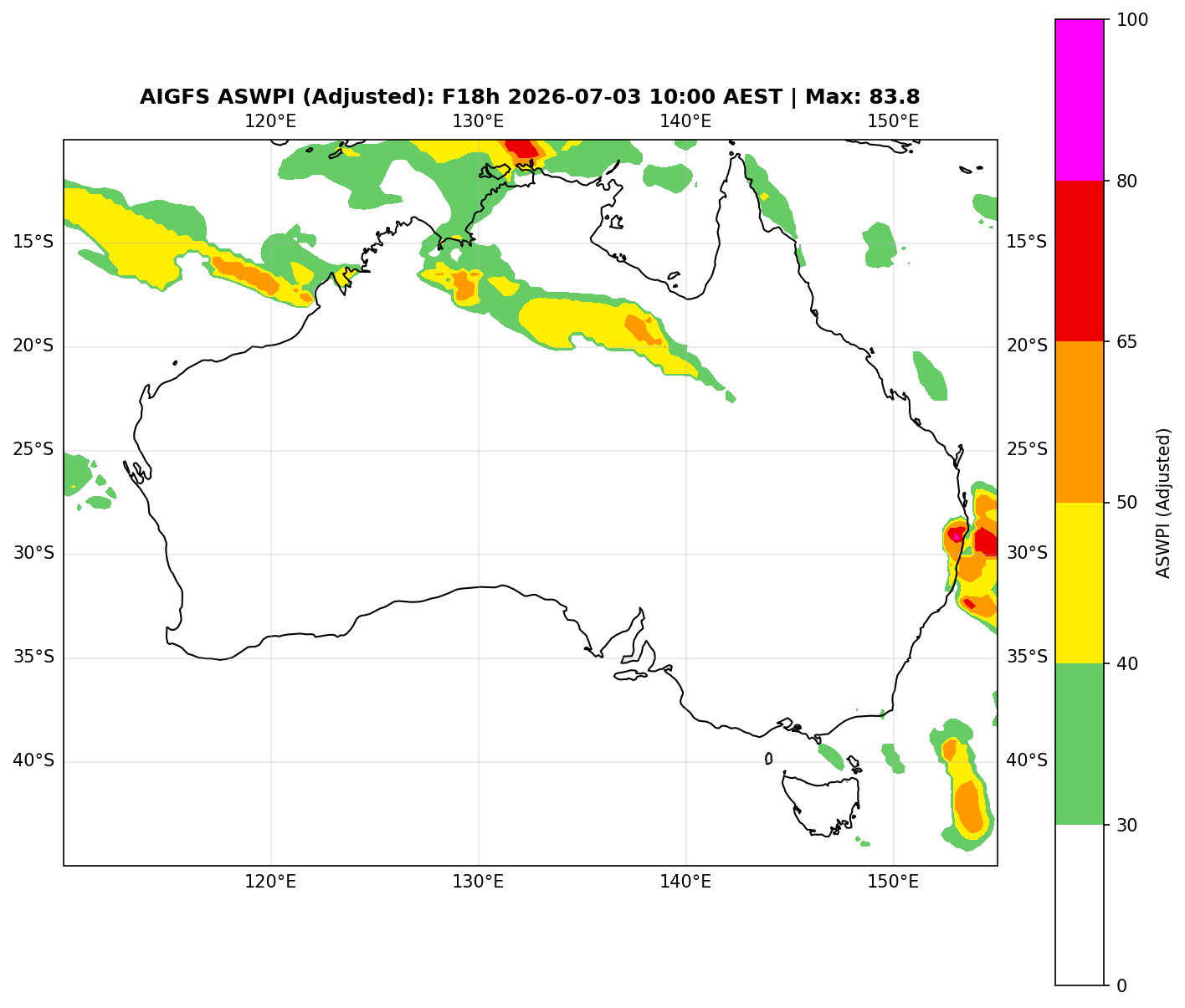Image resolution: width=1185 pixels, height=1008 pixels.
Task: Click the colorbar tick label '40'
Action: coord(1127,664)
